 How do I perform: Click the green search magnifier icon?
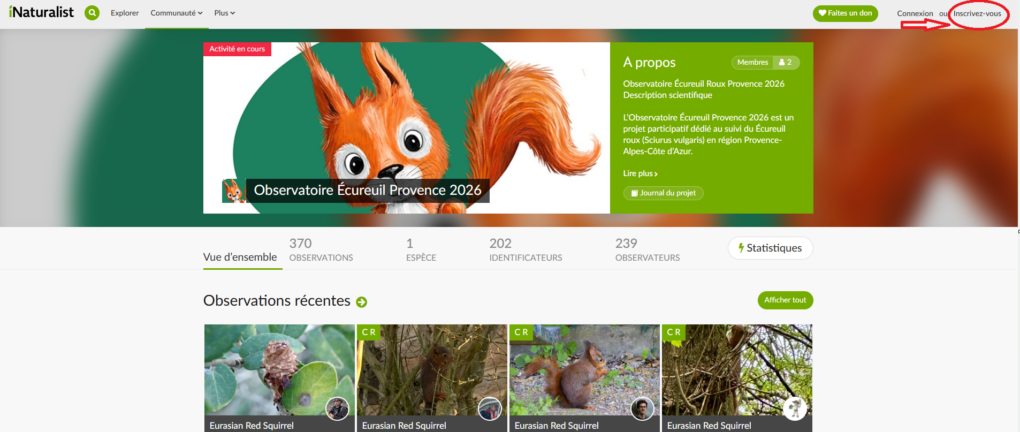point(92,13)
